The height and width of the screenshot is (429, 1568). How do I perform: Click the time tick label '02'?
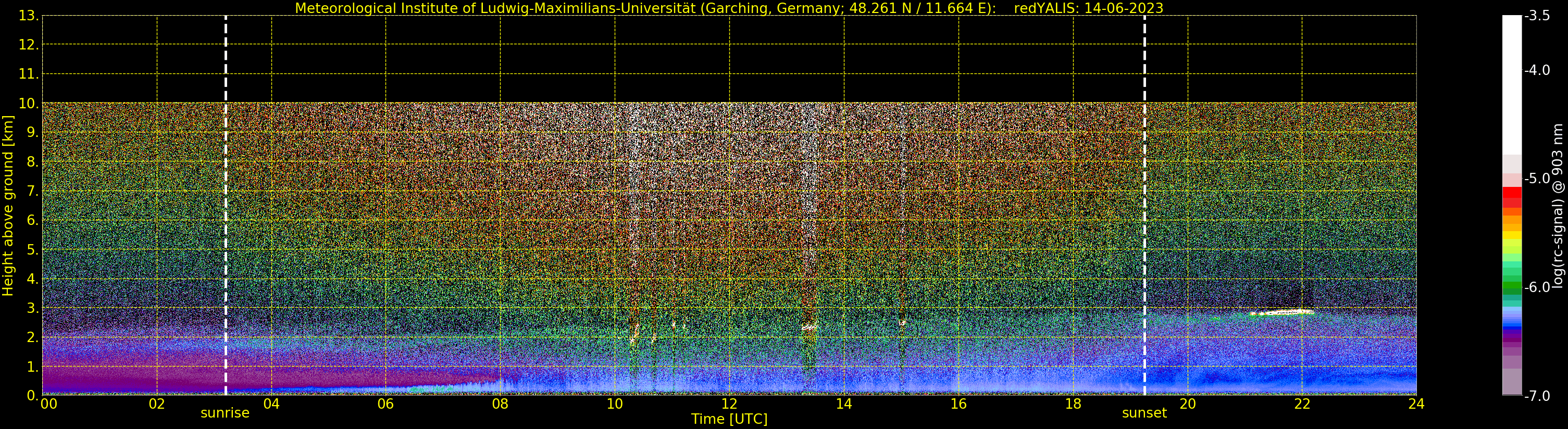click(157, 404)
